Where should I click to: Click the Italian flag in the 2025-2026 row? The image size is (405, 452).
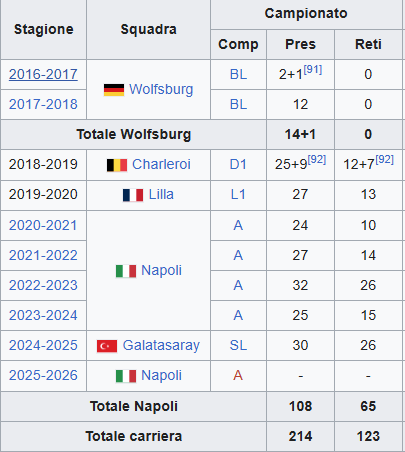pyautogui.click(x=126, y=376)
